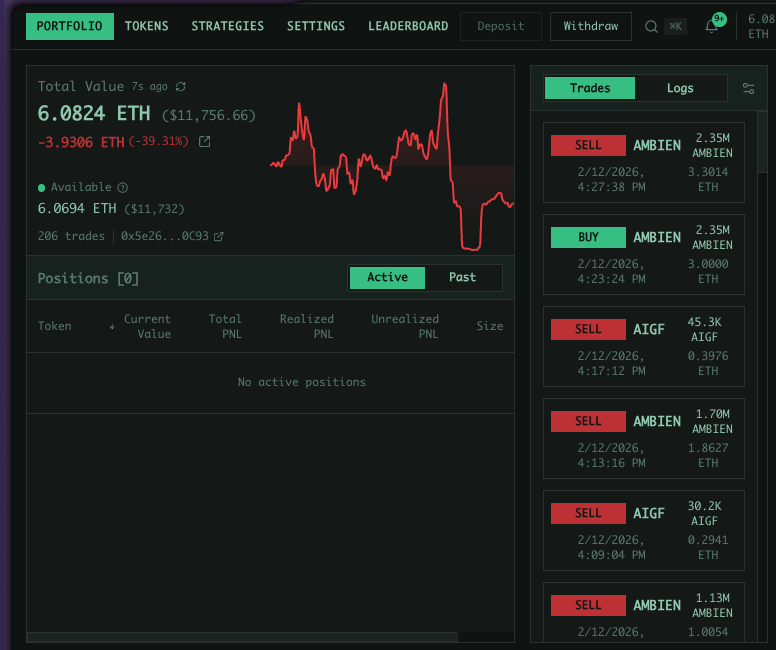The image size is (776, 650).
Task: Sort table by the Token column header
Action: [x=54, y=326]
